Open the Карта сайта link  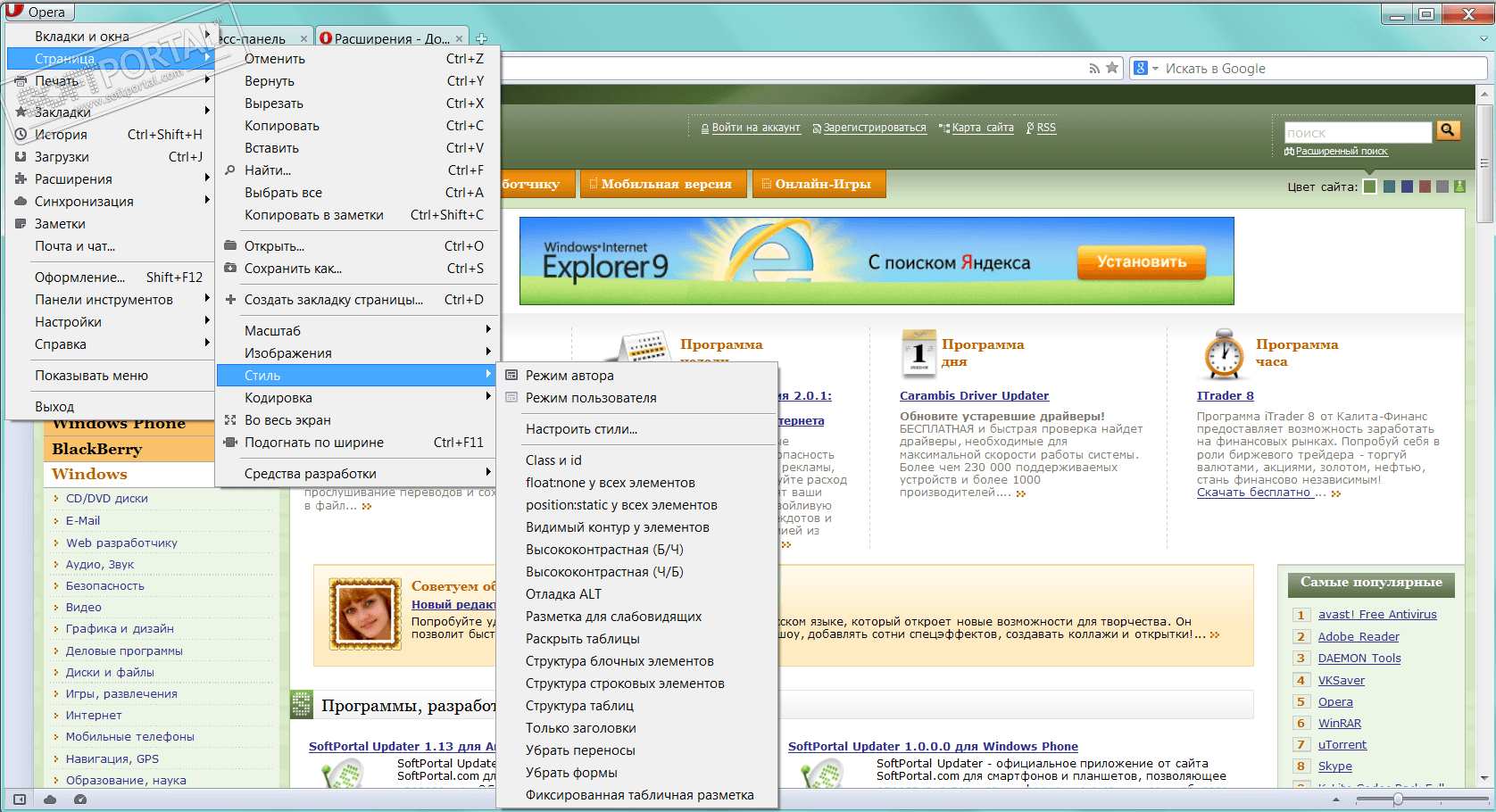[983, 128]
